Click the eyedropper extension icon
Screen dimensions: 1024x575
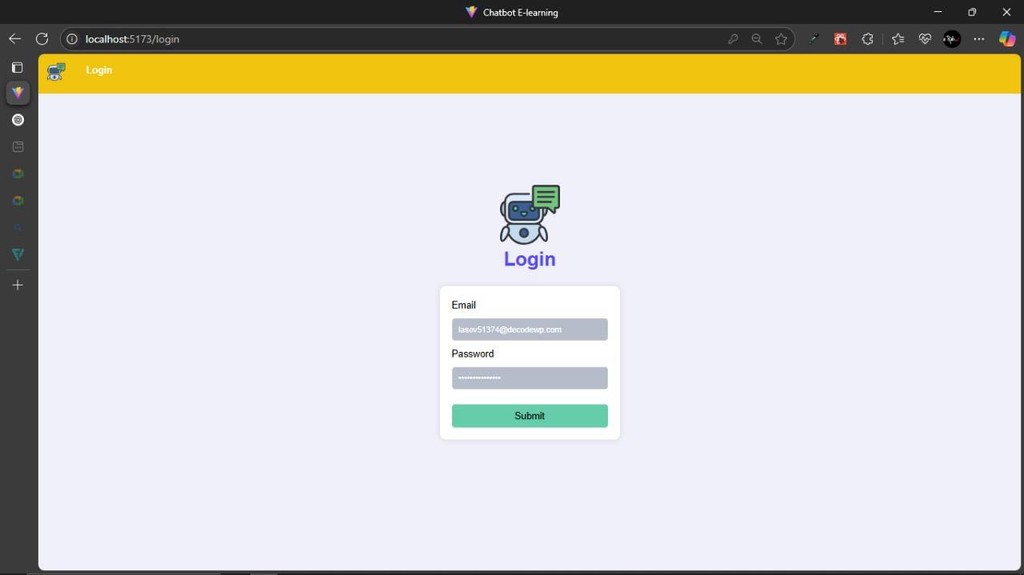(814, 39)
